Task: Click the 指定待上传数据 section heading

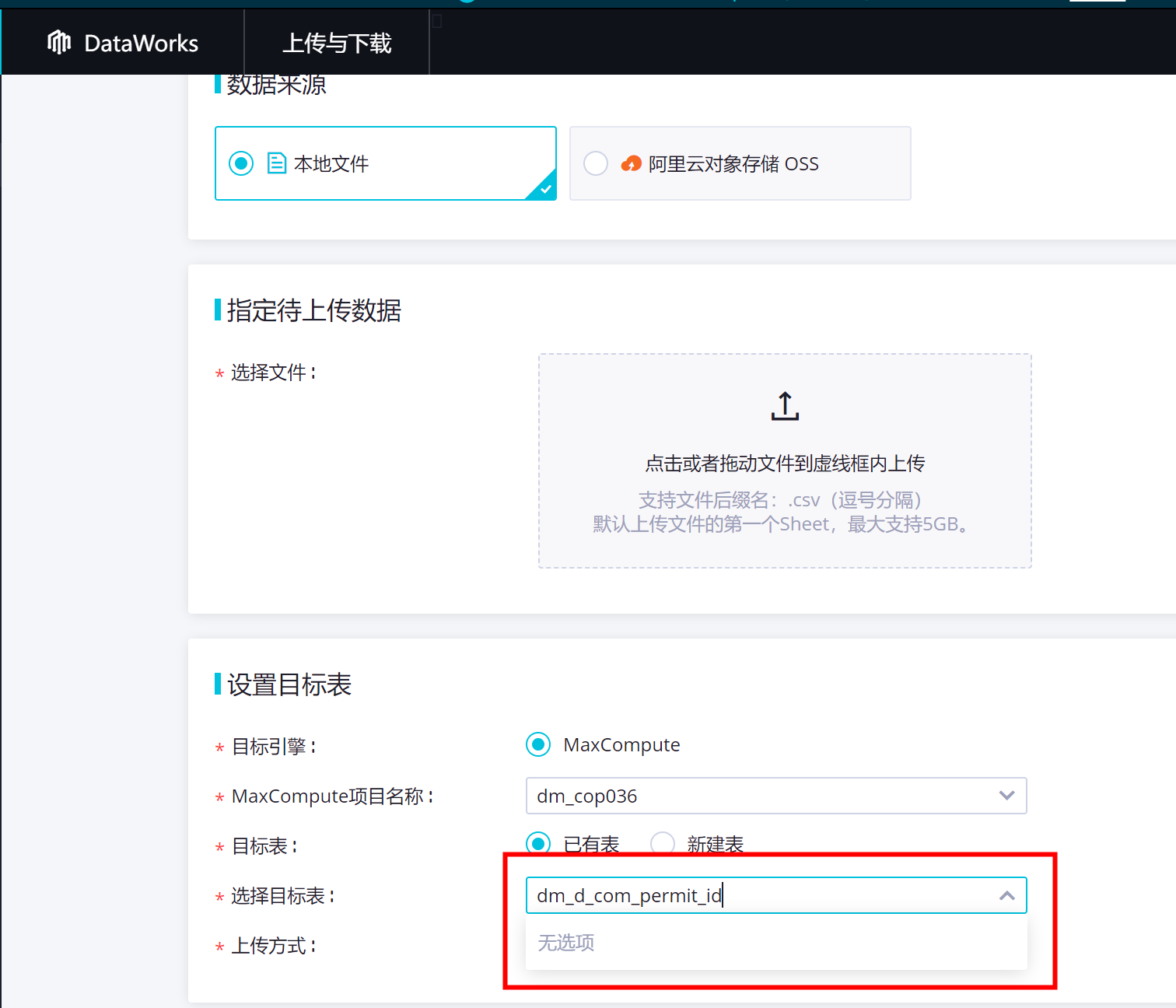Action: (x=314, y=310)
